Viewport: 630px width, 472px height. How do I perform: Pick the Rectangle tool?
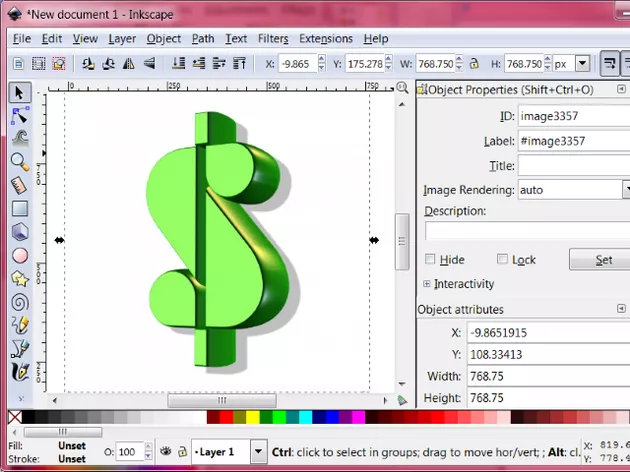pos(19,209)
